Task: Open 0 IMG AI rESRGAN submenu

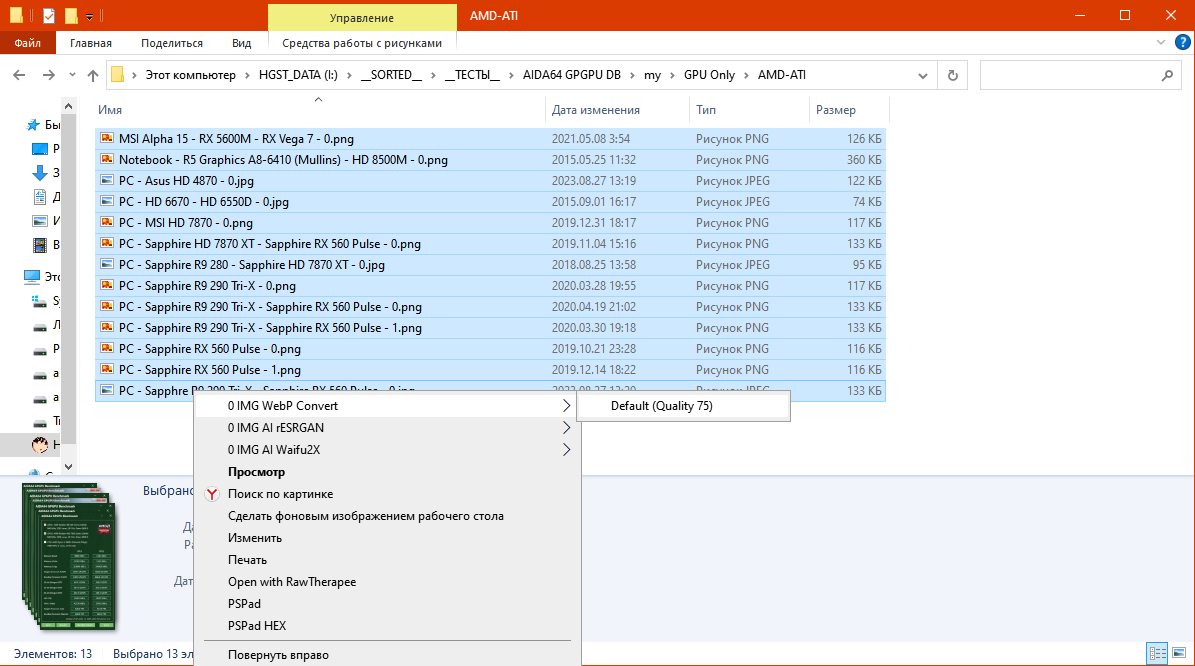Action: point(387,427)
